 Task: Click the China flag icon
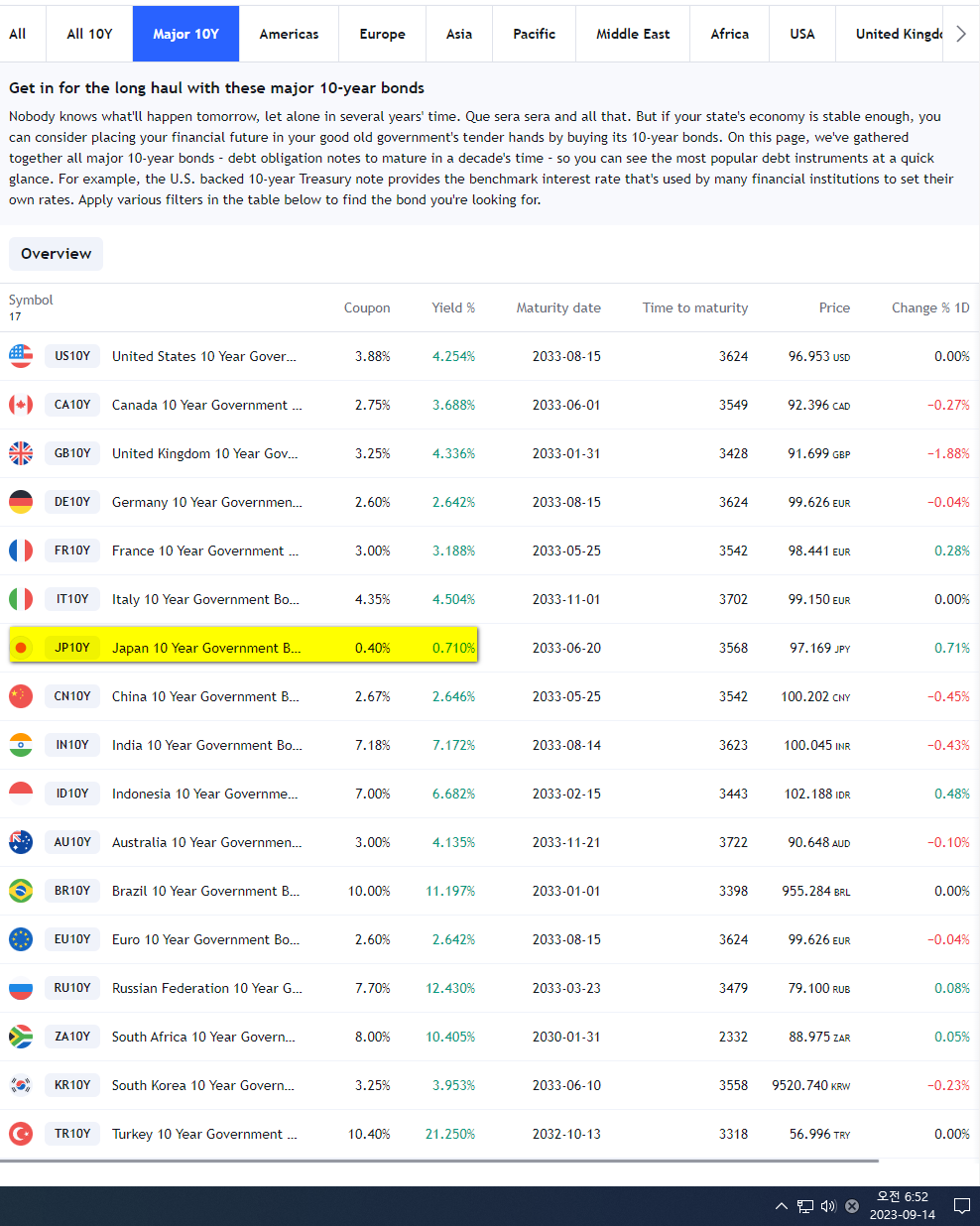[x=21, y=696]
